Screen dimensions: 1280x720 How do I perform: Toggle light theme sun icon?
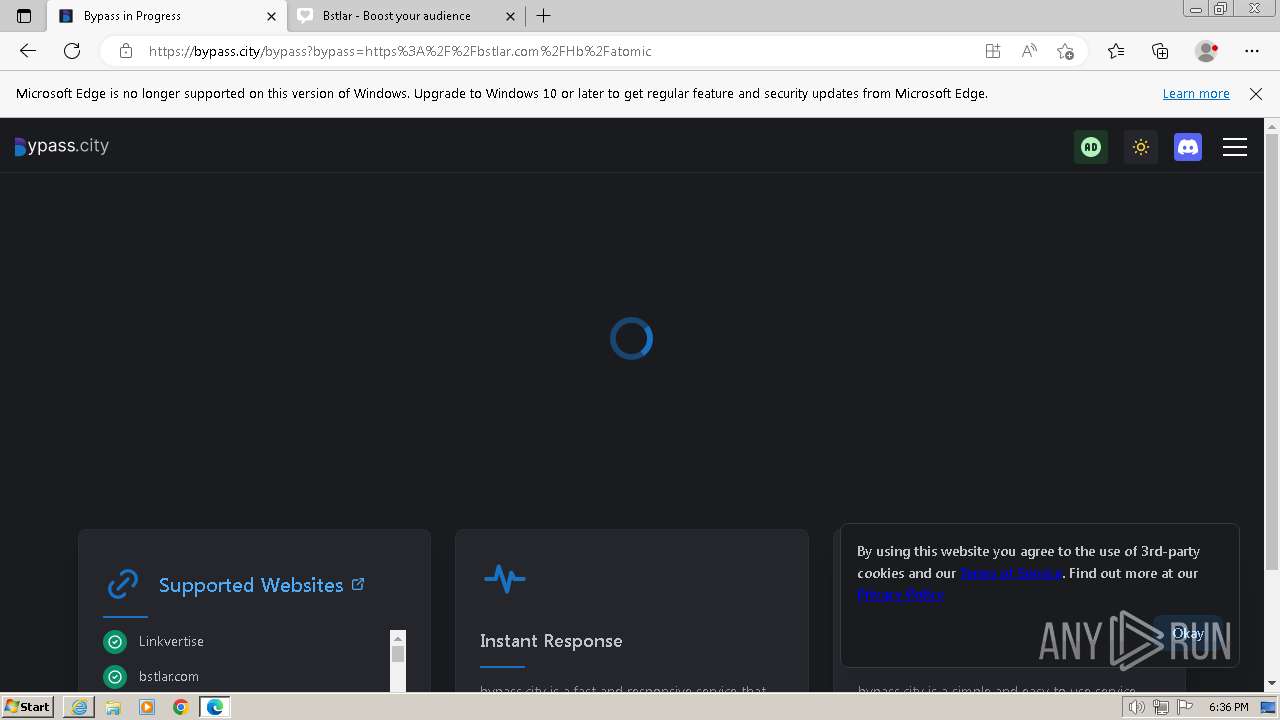coord(1140,147)
